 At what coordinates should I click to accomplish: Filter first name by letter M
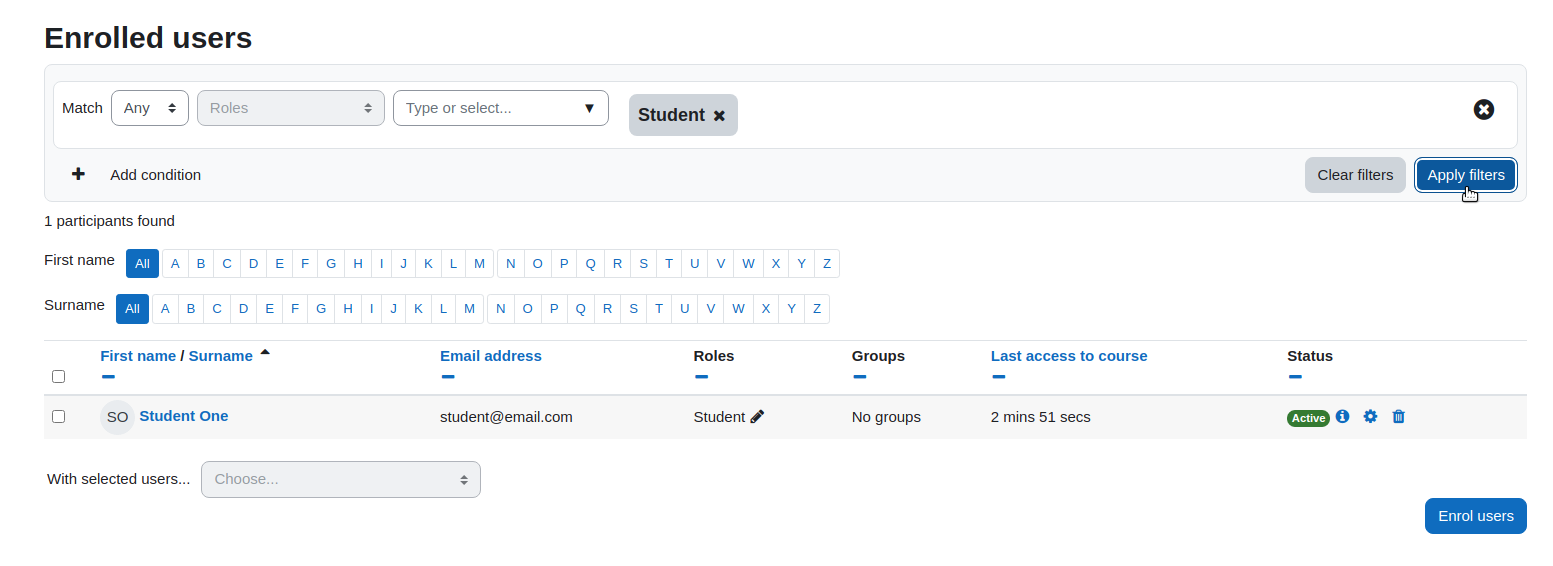pos(479,264)
